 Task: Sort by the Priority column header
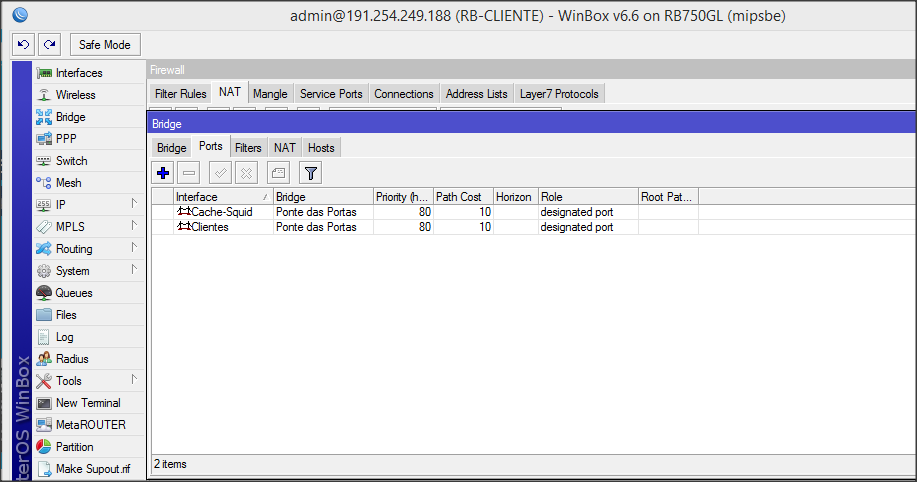click(404, 197)
